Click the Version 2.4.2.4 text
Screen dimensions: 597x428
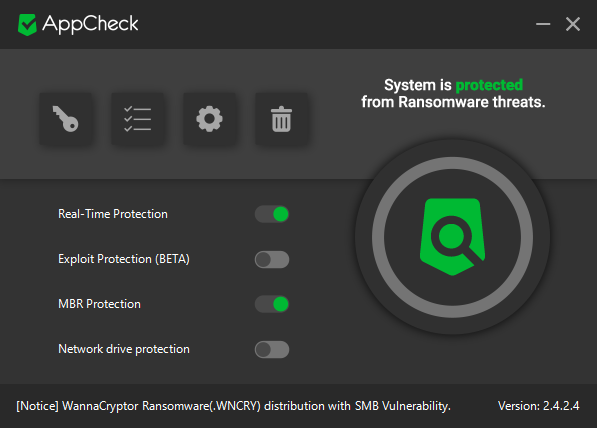click(539, 406)
